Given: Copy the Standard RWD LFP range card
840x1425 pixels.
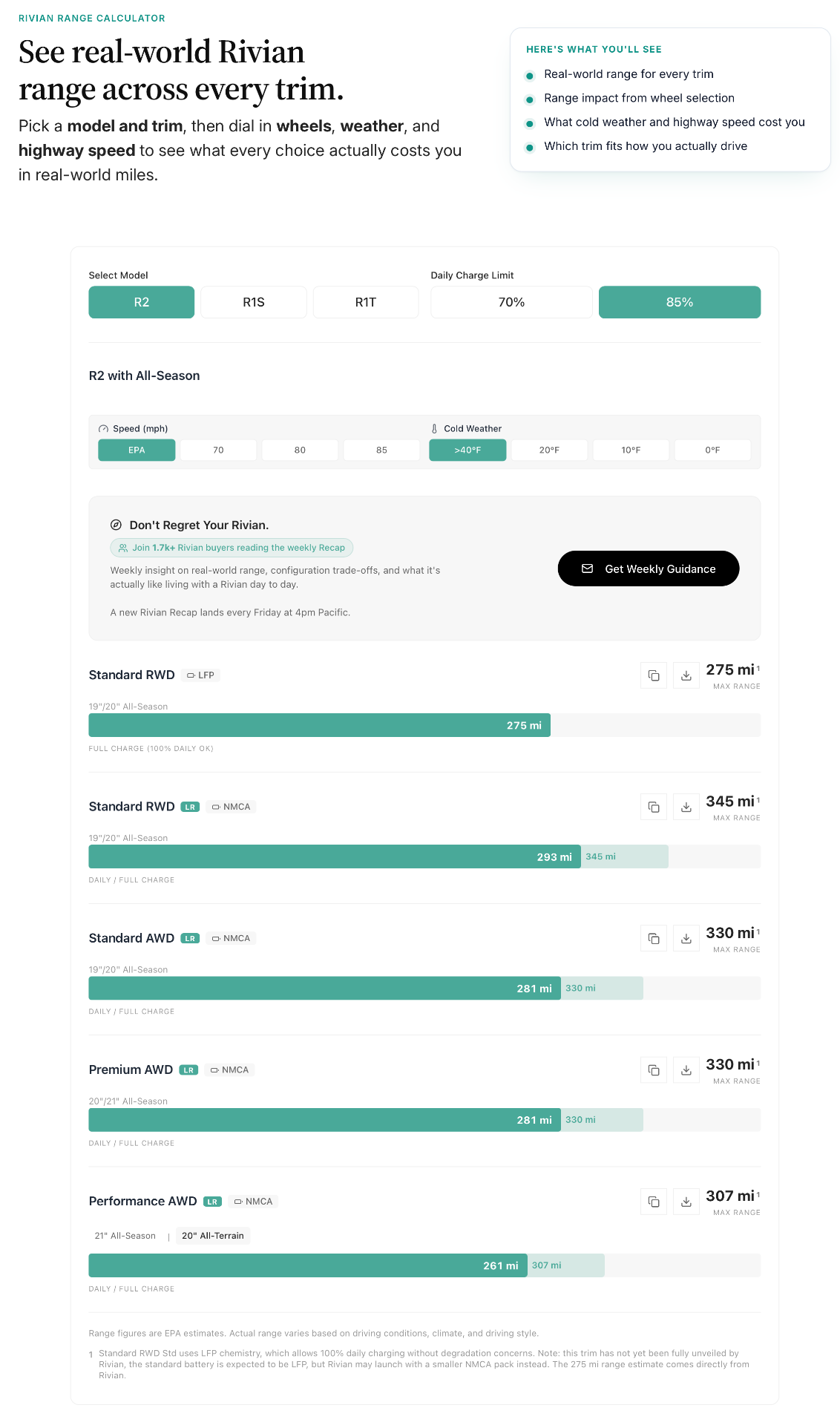Looking at the screenshot, I should [x=654, y=675].
